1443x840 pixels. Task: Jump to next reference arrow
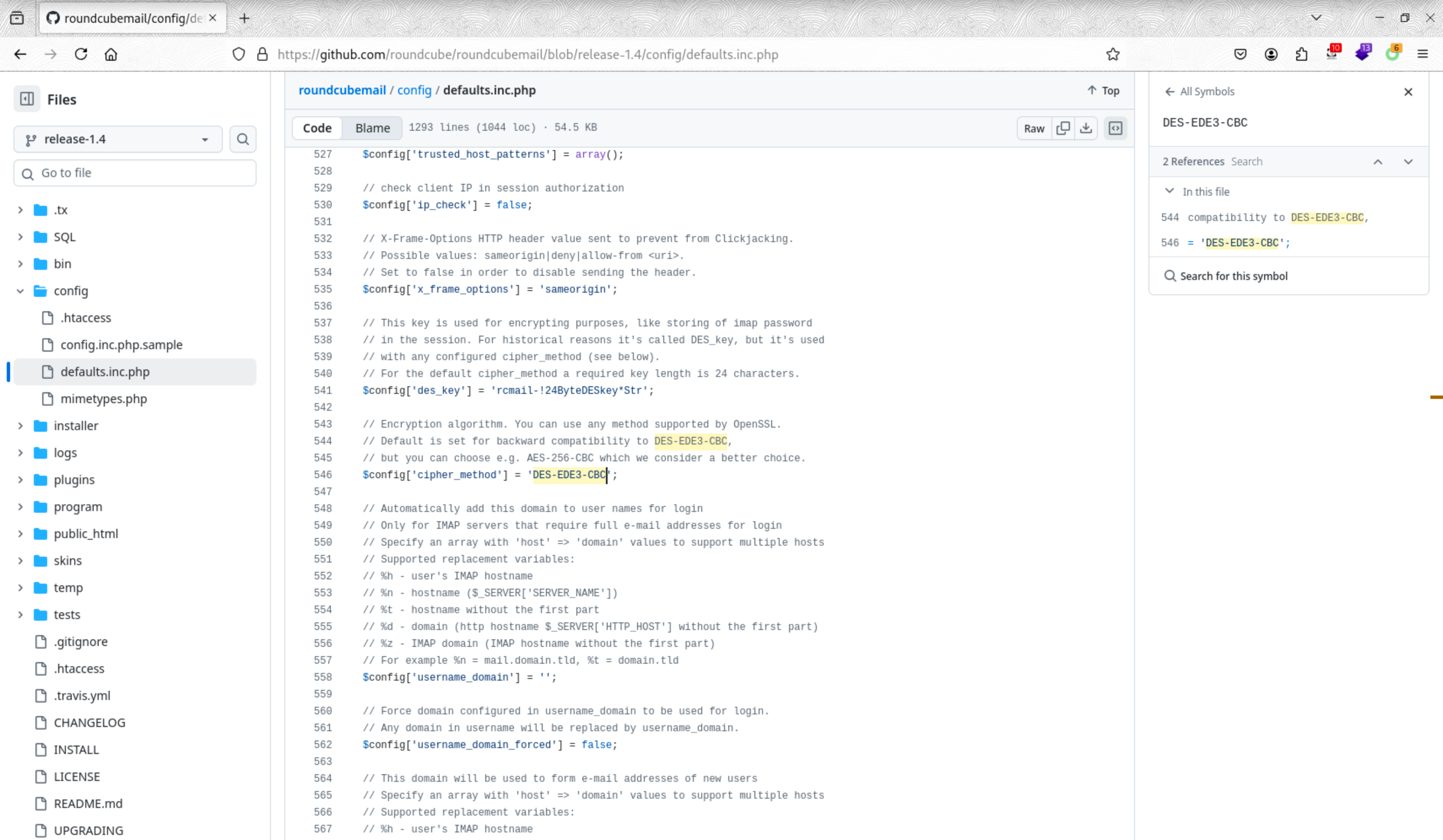coord(1408,162)
